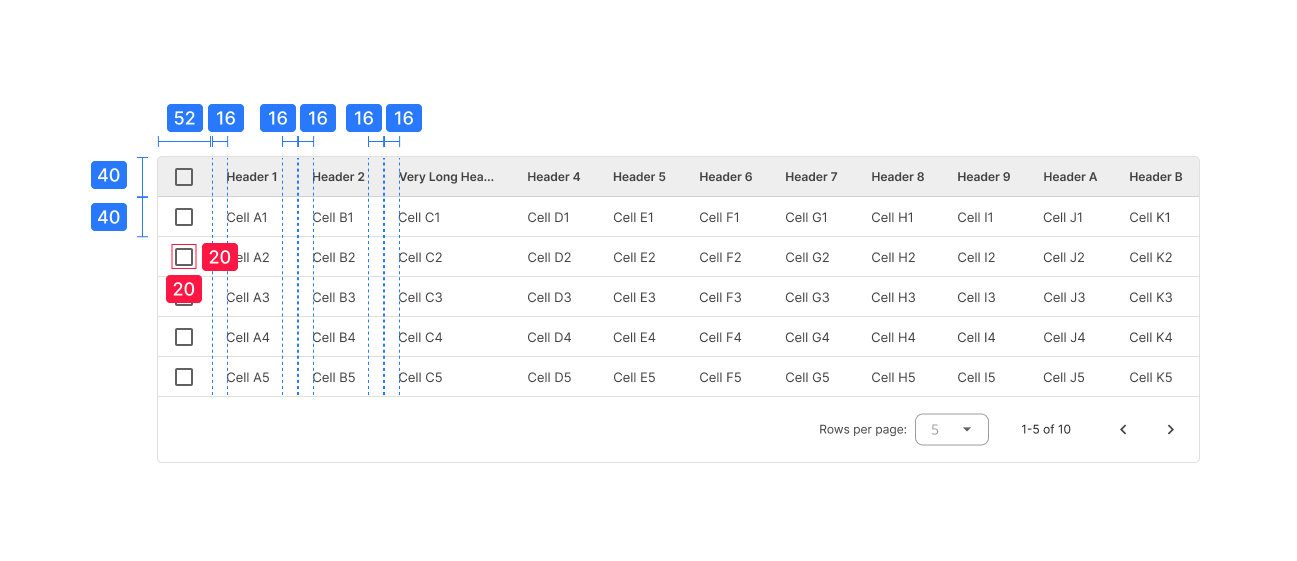The image size is (1297, 561).
Task: Click the dropdown arrow next to 5
Action: (967, 430)
